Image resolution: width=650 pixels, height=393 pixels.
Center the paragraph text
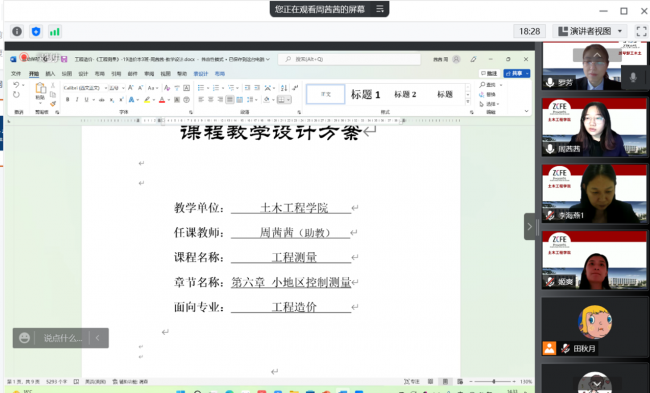[211, 99]
